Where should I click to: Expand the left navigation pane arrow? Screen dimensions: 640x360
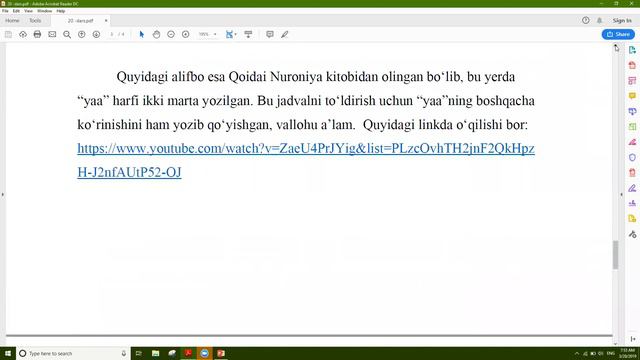coord(2,195)
